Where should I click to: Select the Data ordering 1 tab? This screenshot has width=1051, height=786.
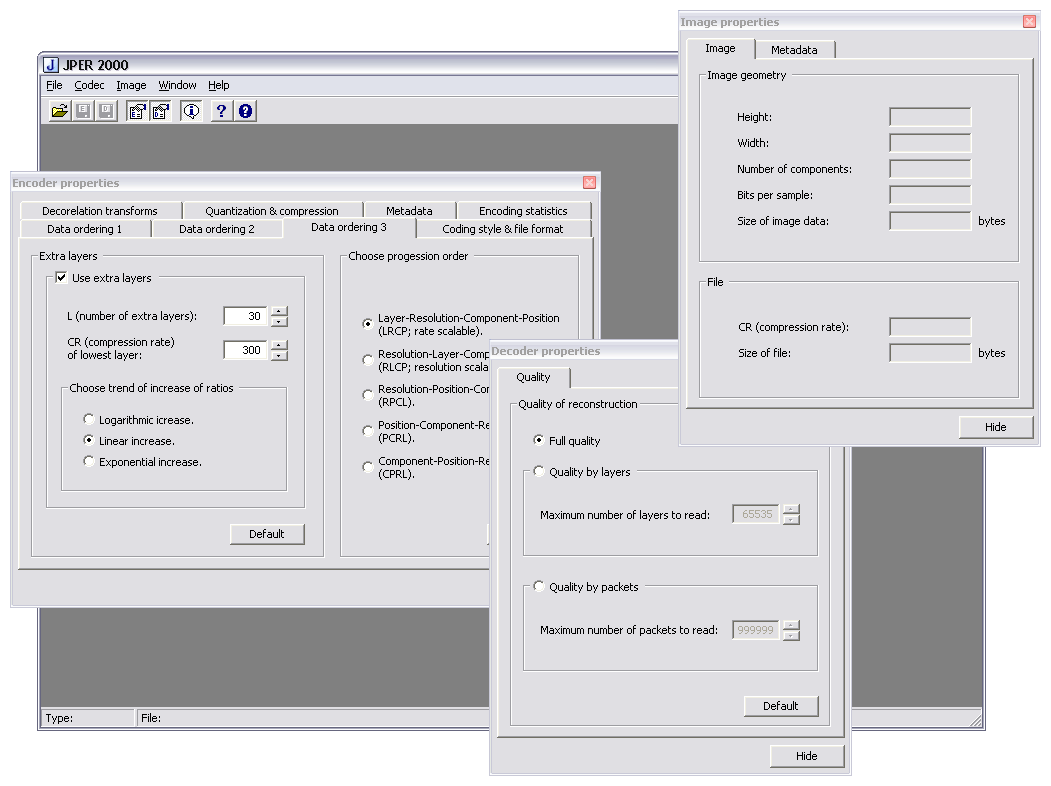coord(84,229)
